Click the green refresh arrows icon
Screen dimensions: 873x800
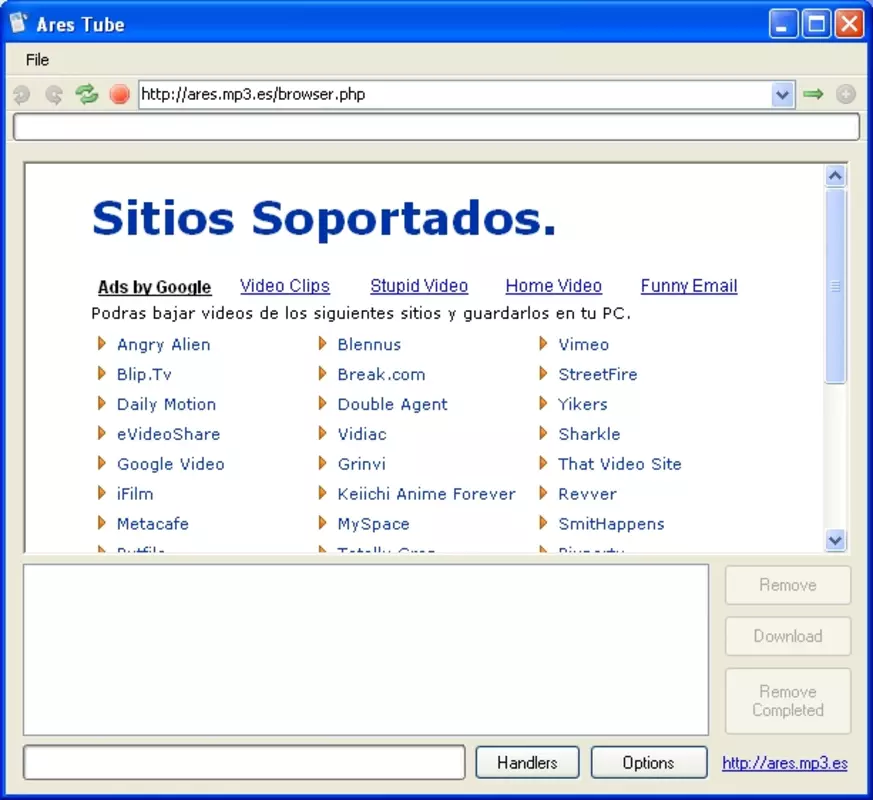pyautogui.click(x=87, y=94)
